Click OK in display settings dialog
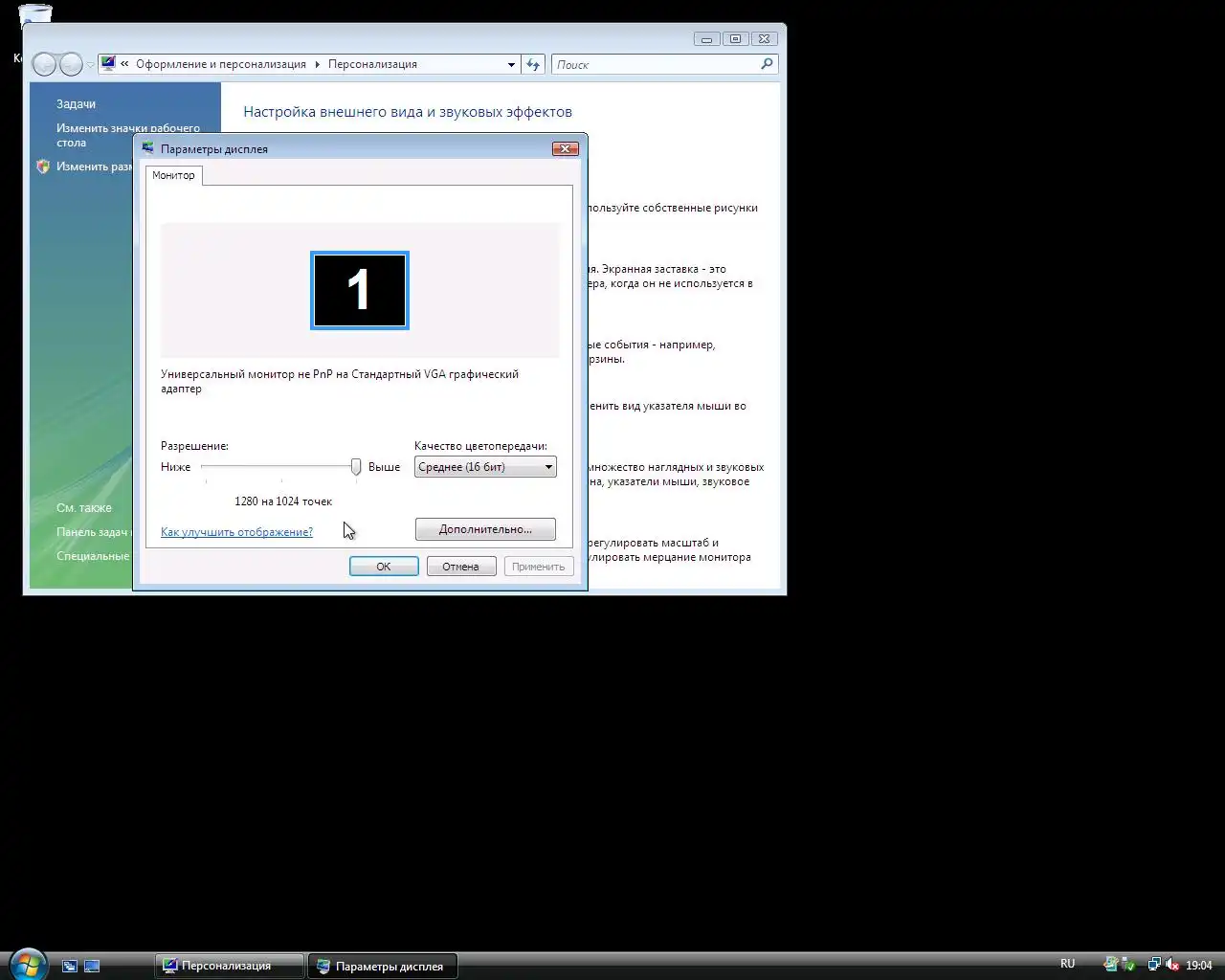 384,567
